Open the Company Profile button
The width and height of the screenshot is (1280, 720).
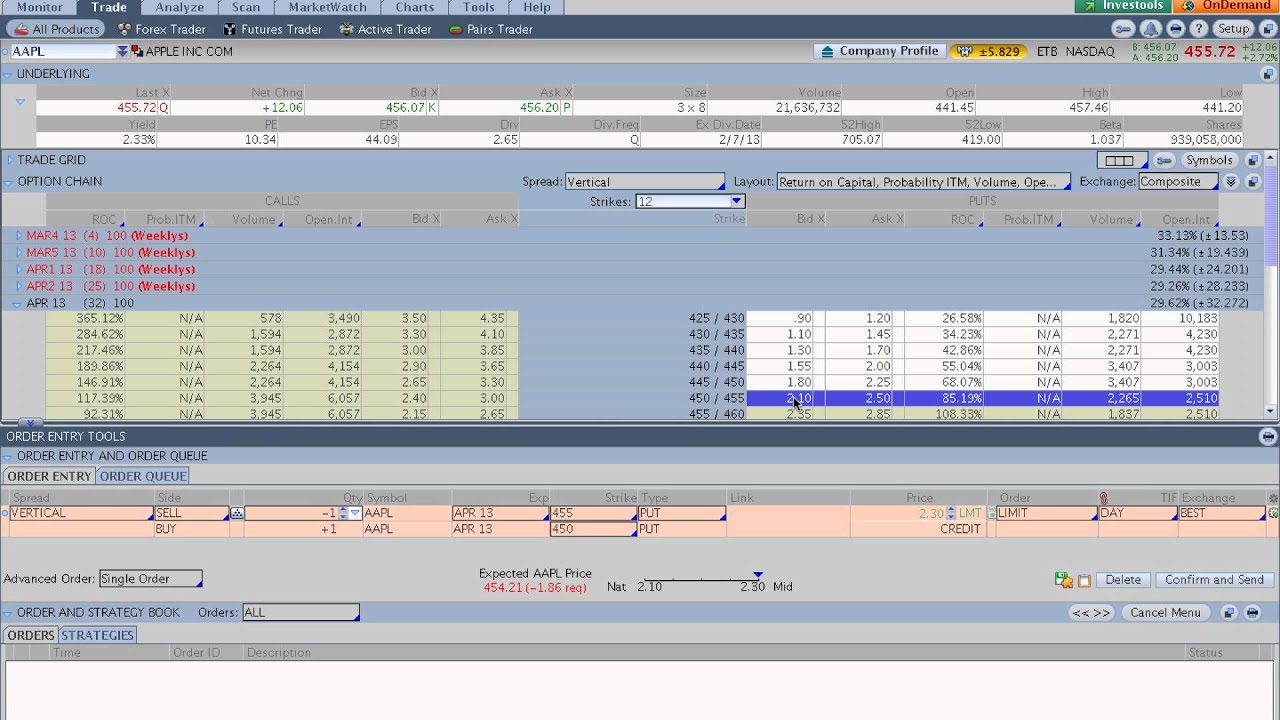[x=880, y=51]
